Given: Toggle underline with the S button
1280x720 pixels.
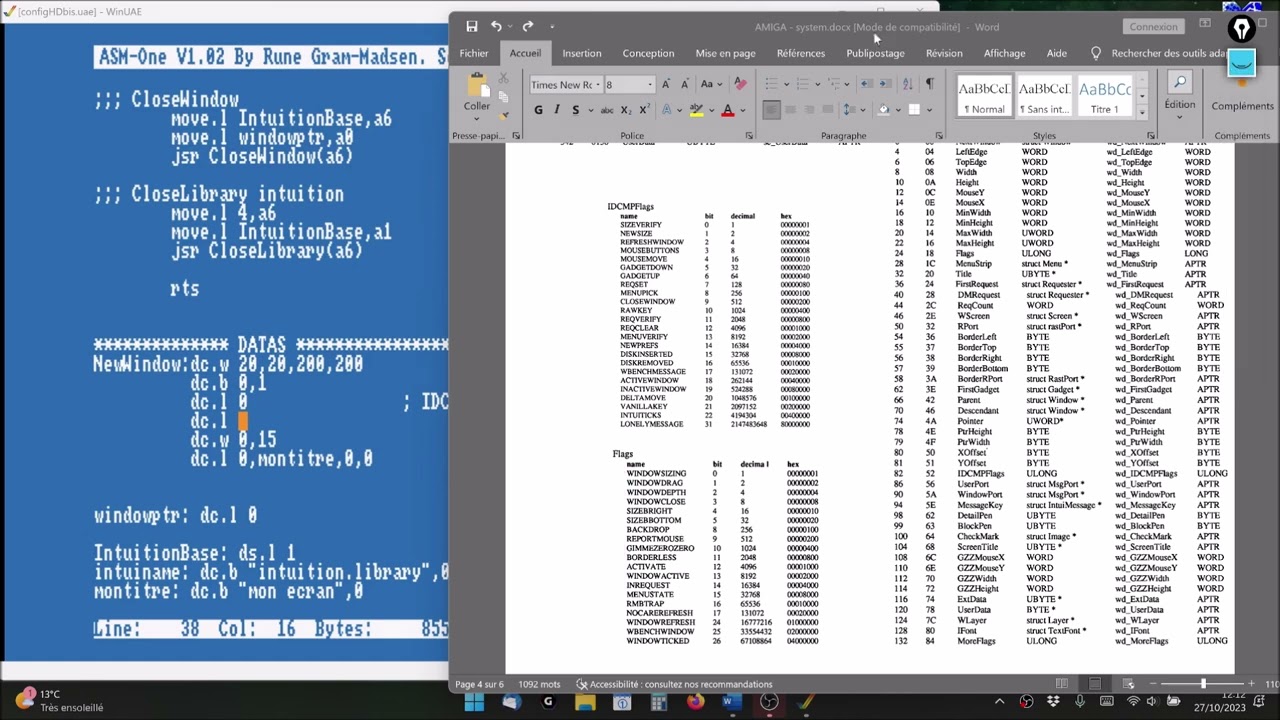Looking at the screenshot, I should [578, 110].
